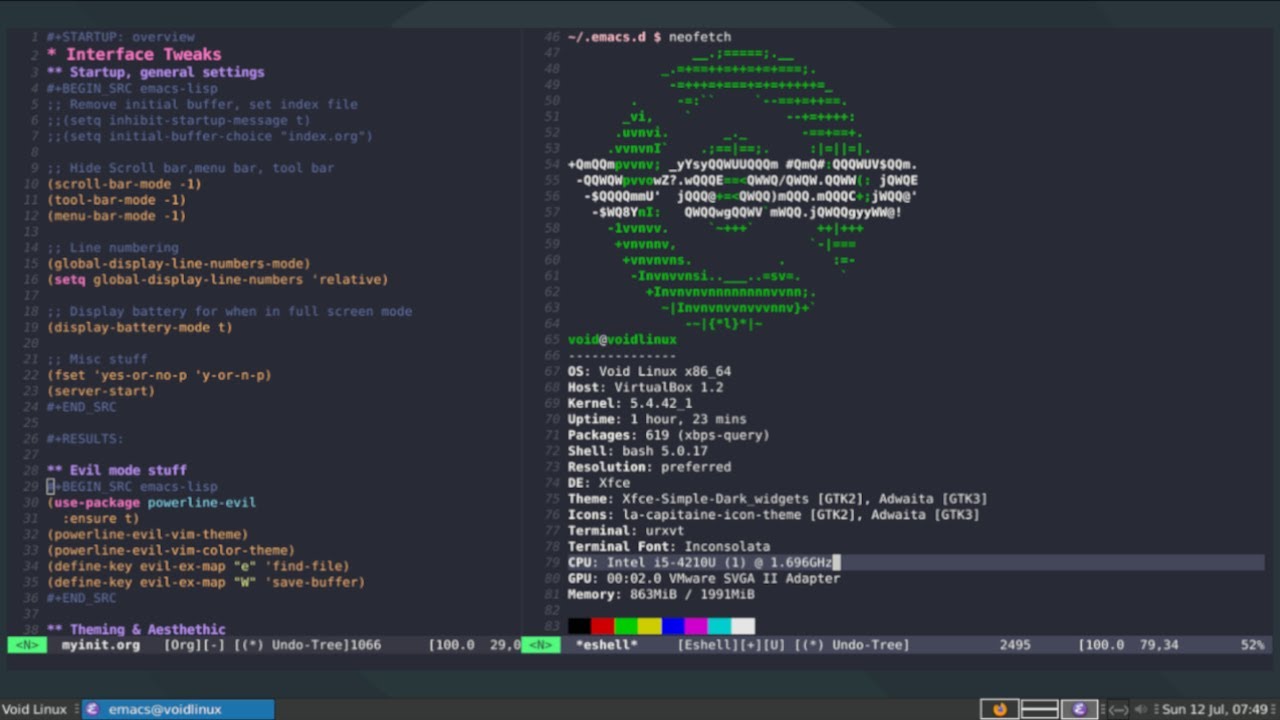
Task: Activate the emacs@voidlinux taskbar button
Action: [x=177, y=709]
